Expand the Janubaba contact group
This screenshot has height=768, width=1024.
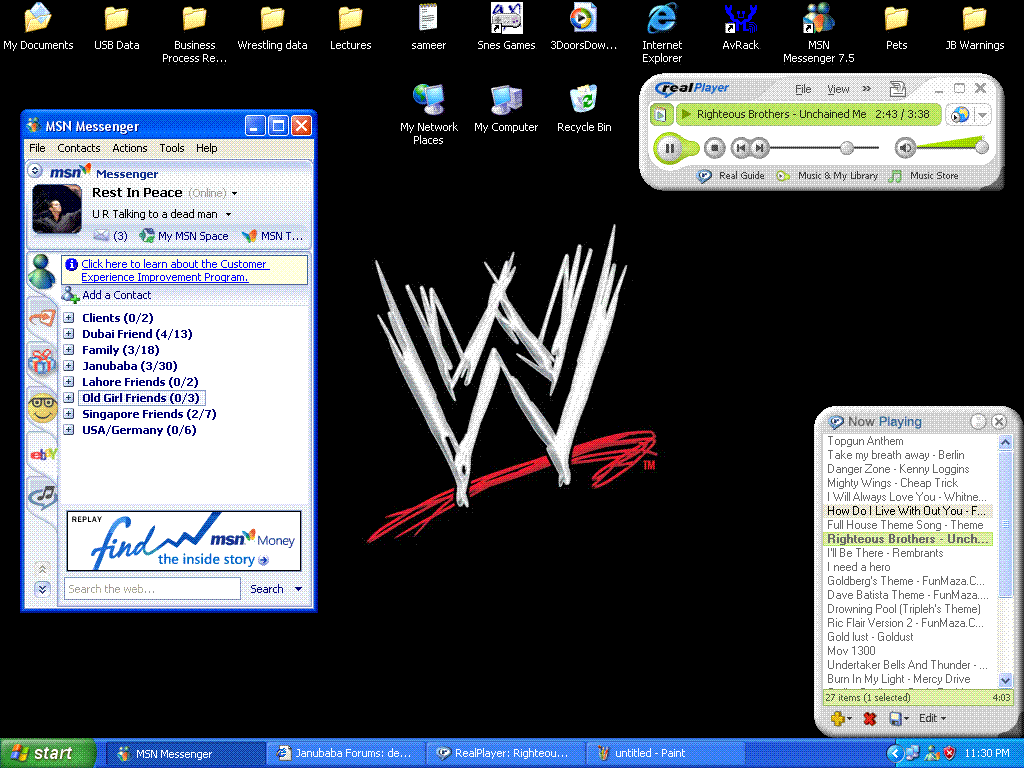coord(69,366)
